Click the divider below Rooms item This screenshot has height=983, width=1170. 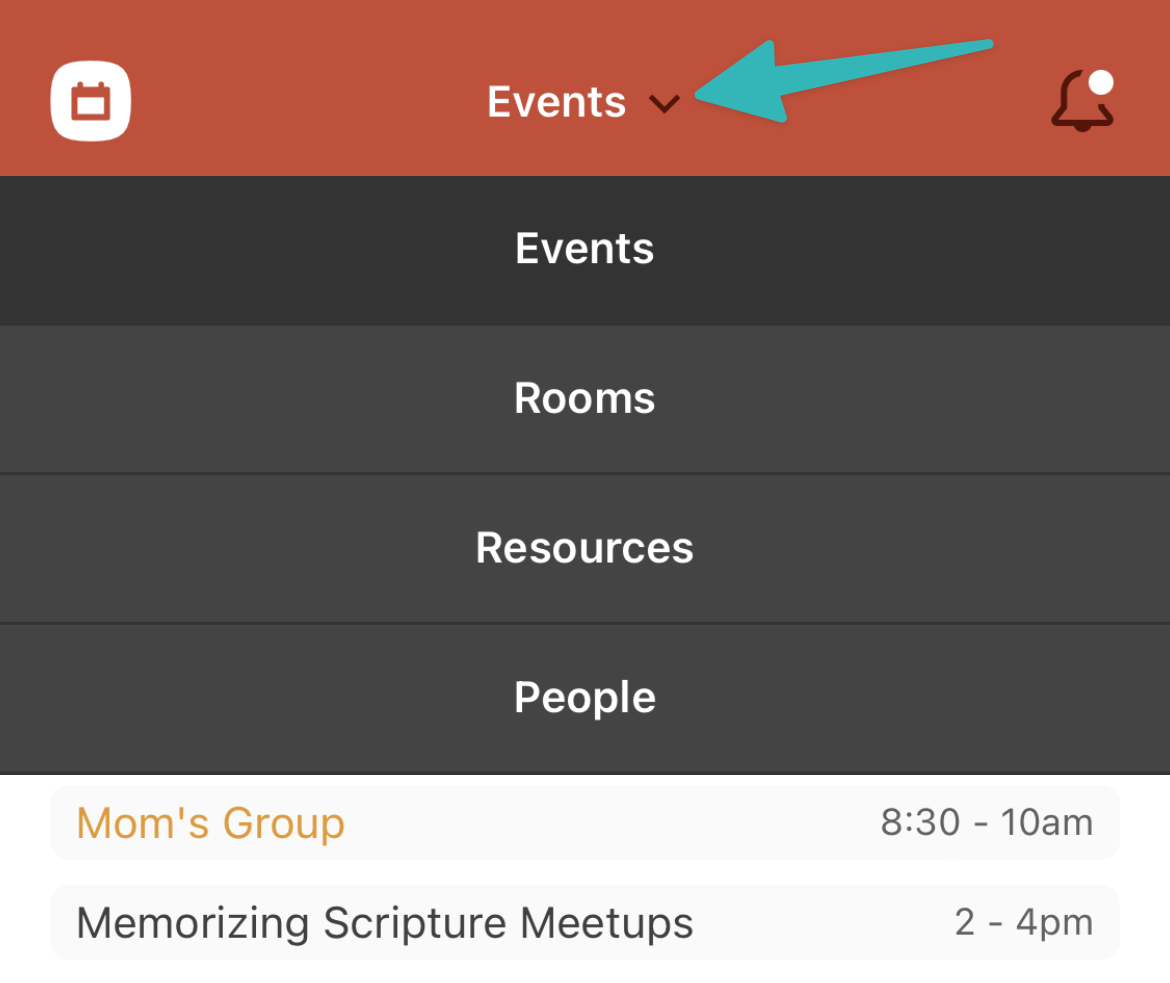pyautogui.click(x=585, y=473)
